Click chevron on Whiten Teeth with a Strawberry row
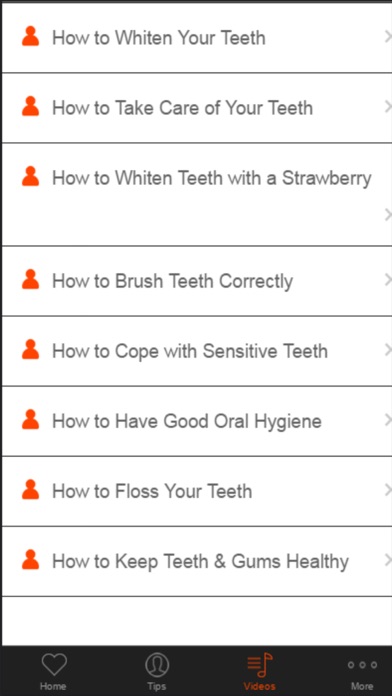This screenshot has width=392, height=696. (x=388, y=215)
